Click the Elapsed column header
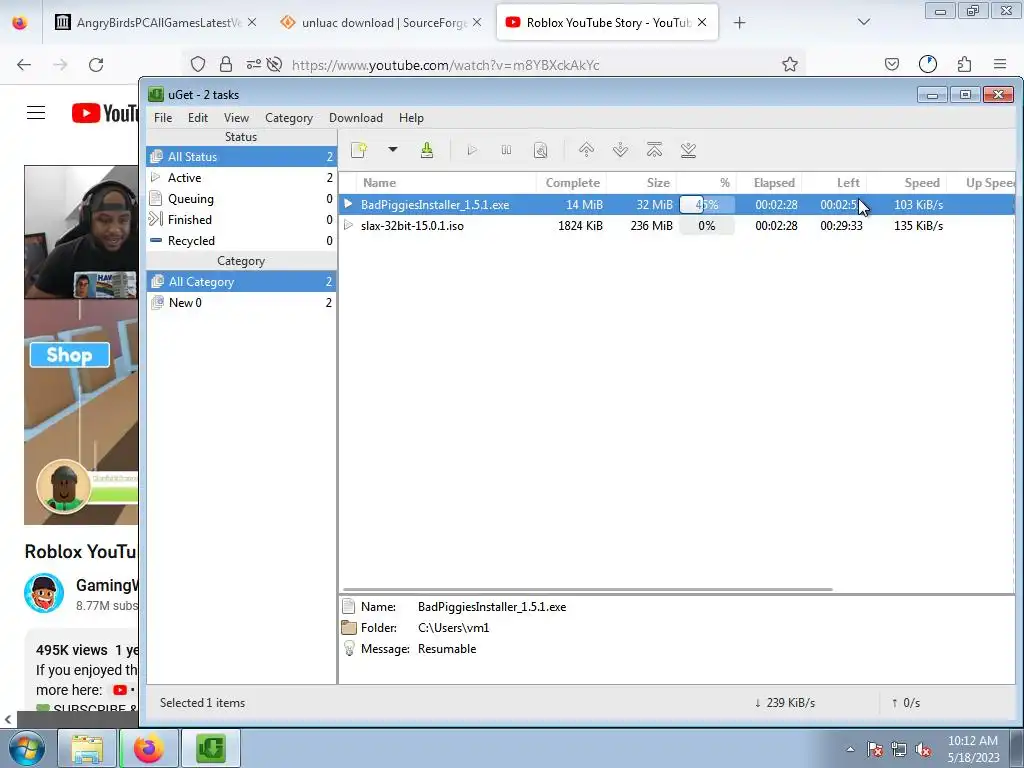Screen dimensions: 1024x768 769,183
